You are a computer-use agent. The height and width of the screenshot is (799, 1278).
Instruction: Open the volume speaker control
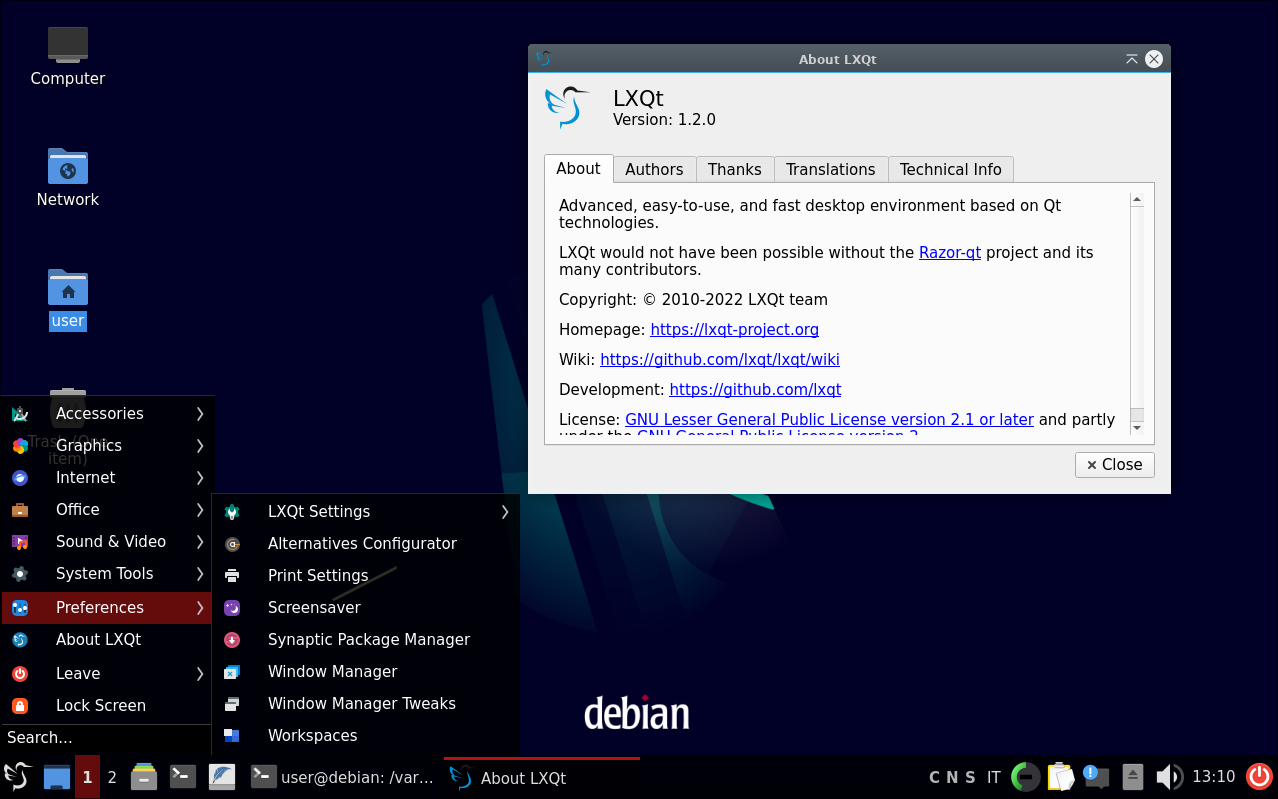click(1168, 777)
